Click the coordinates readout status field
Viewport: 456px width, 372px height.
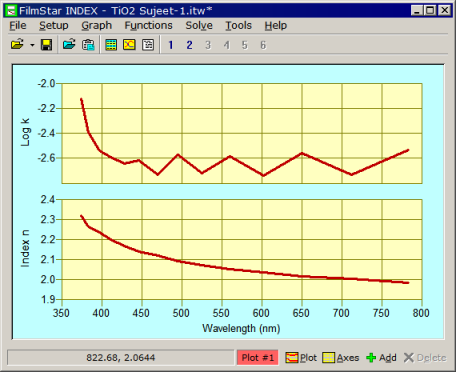(121, 358)
